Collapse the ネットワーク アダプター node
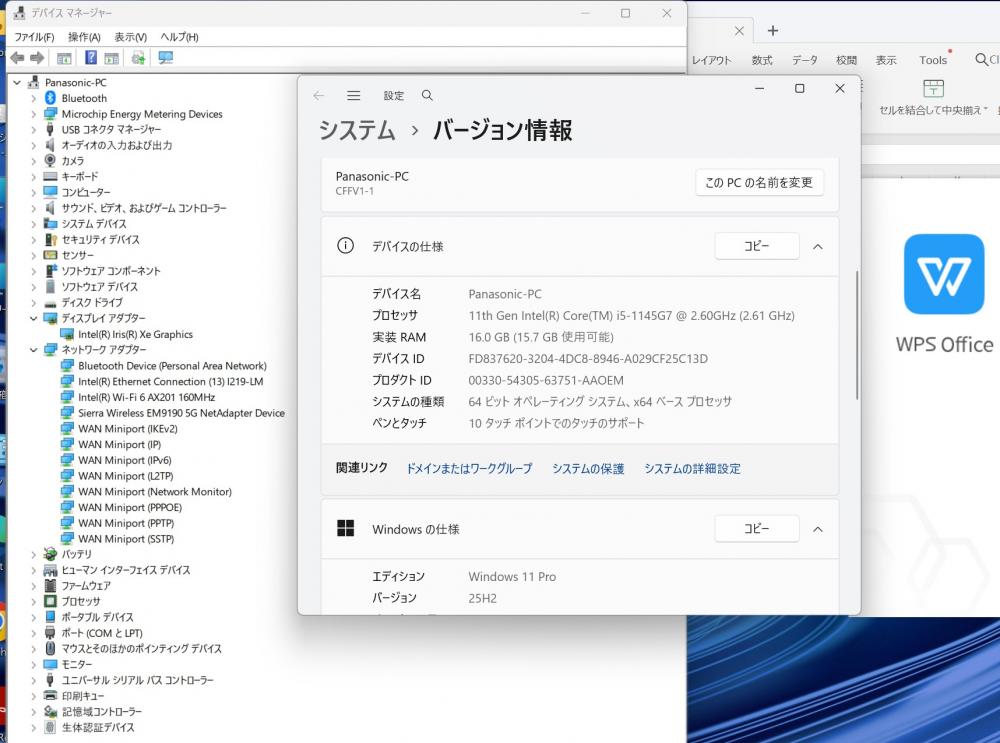 pos(33,350)
